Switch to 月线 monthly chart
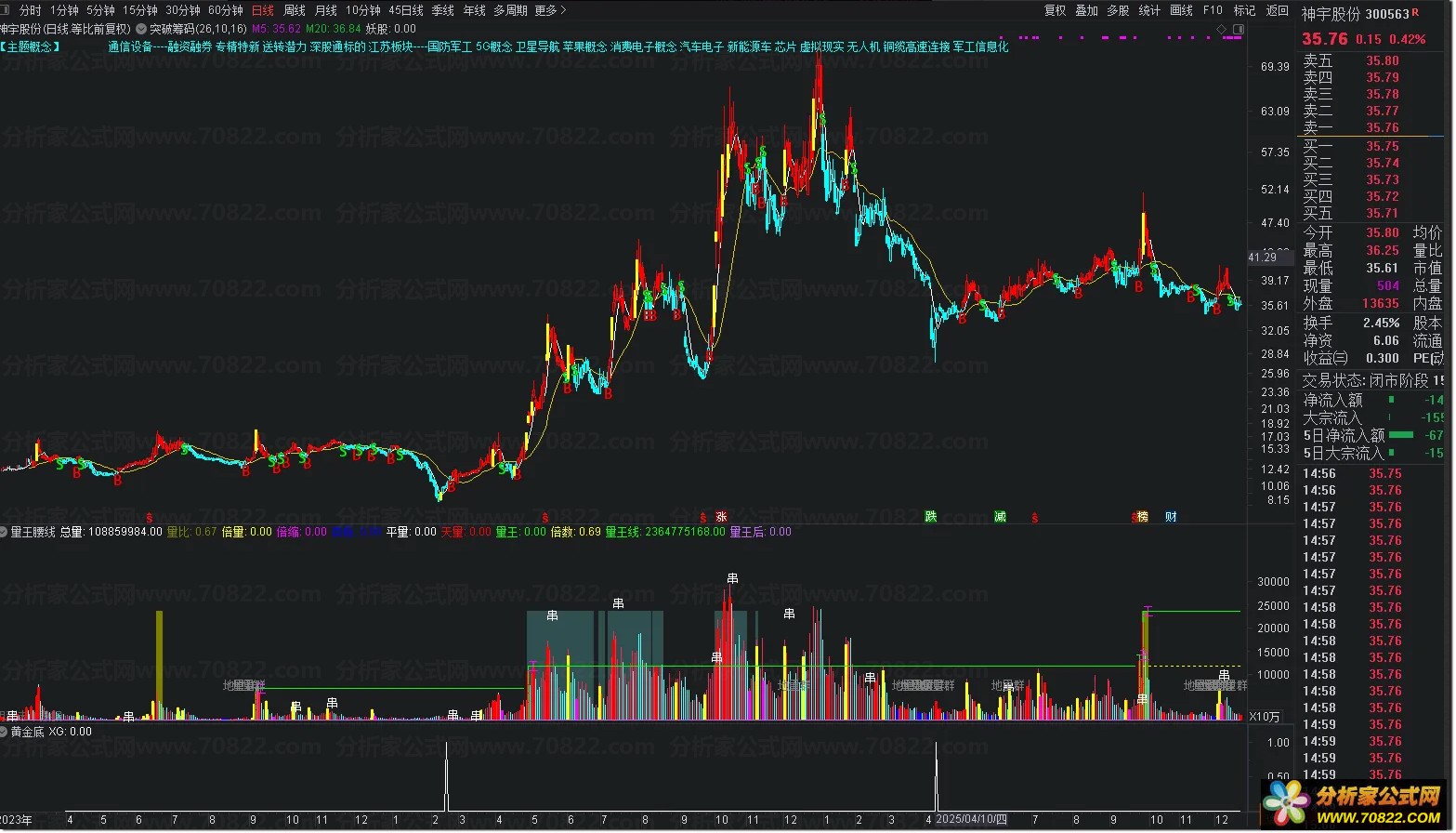1456x833 pixels. pos(326,10)
